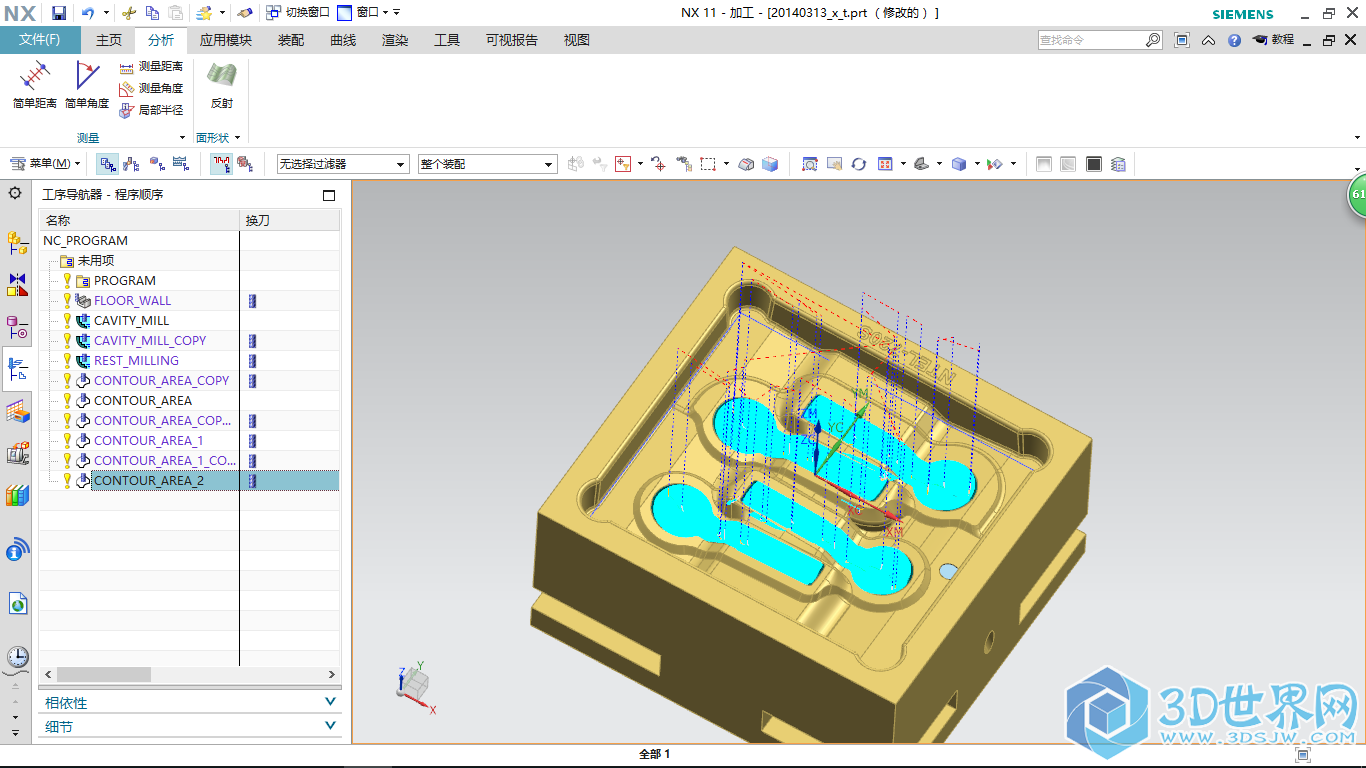Open the part navigator sidebar icon
1366x768 pixels.
(x=18, y=327)
